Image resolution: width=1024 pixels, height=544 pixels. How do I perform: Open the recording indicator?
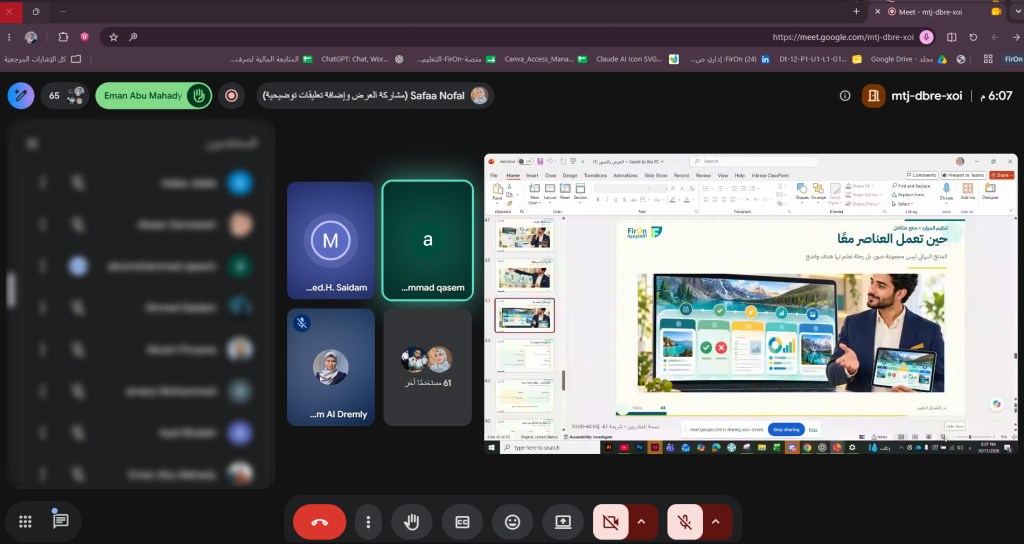click(231, 95)
